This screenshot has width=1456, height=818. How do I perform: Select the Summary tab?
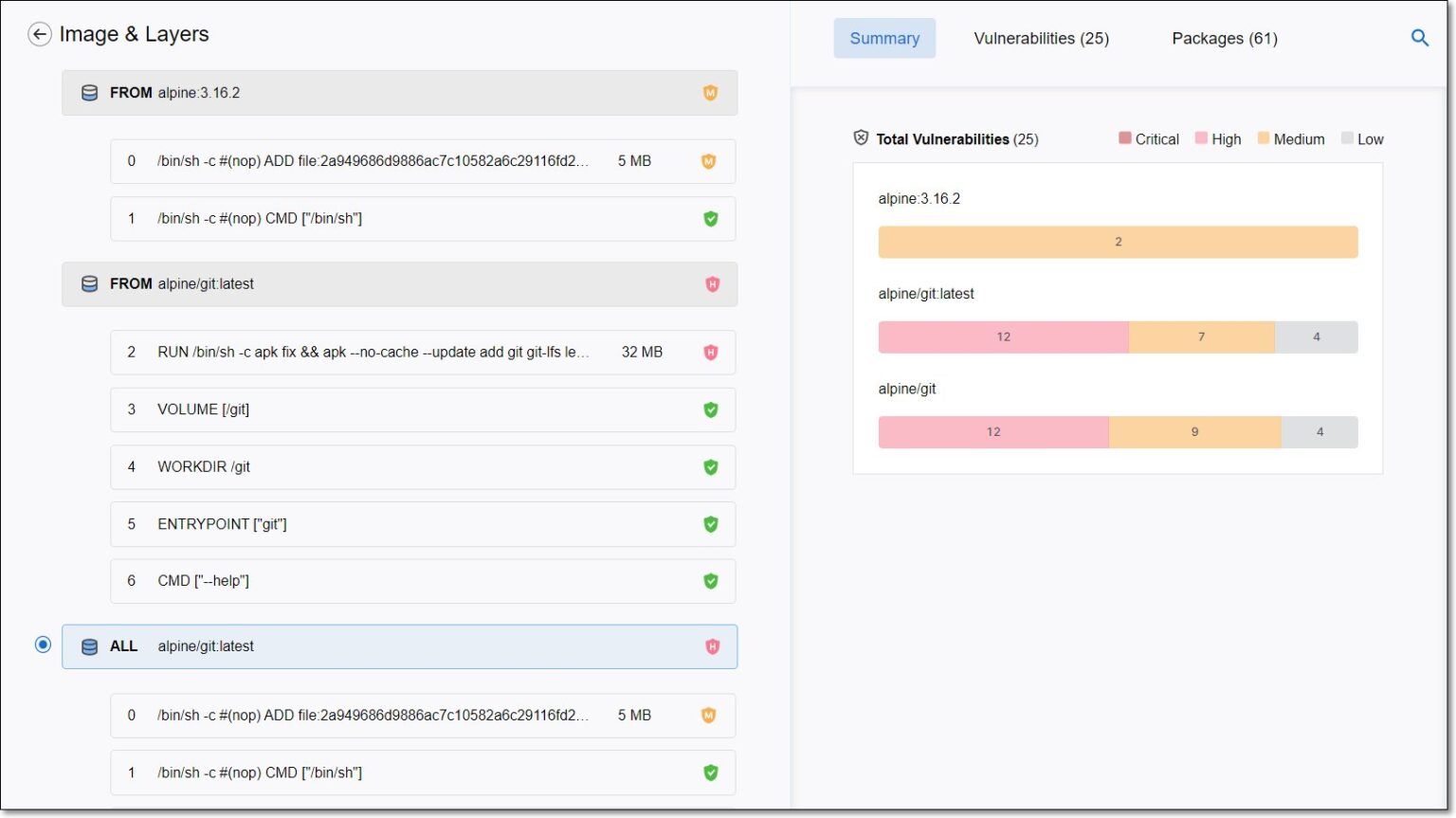pyautogui.click(x=884, y=38)
